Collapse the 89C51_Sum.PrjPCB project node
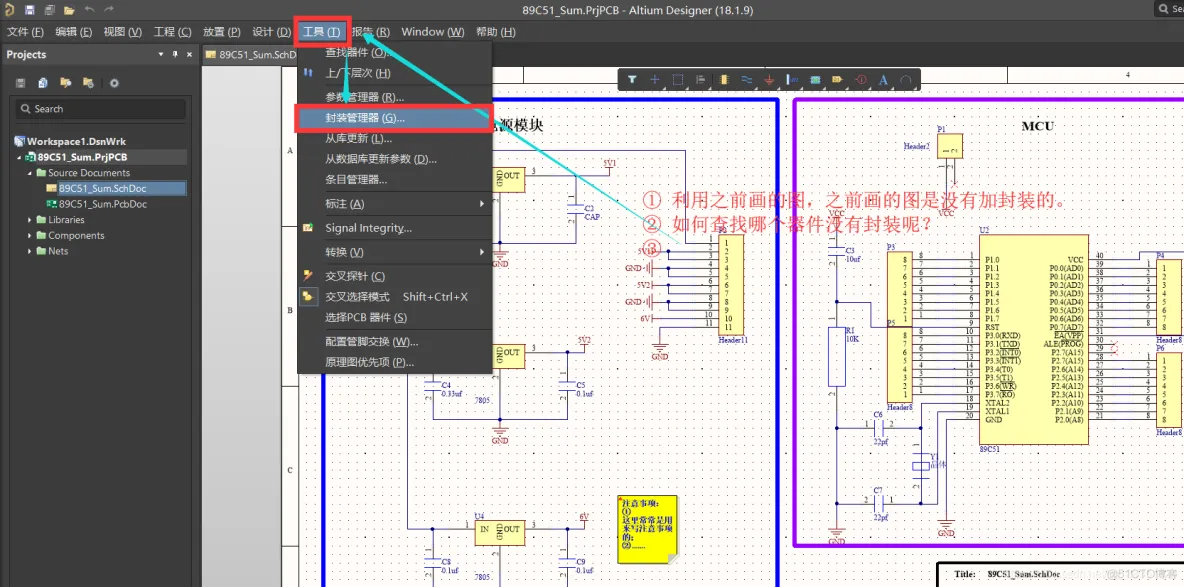Image resolution: width=1184 pixels, height=587 pixels. [19, 157]
